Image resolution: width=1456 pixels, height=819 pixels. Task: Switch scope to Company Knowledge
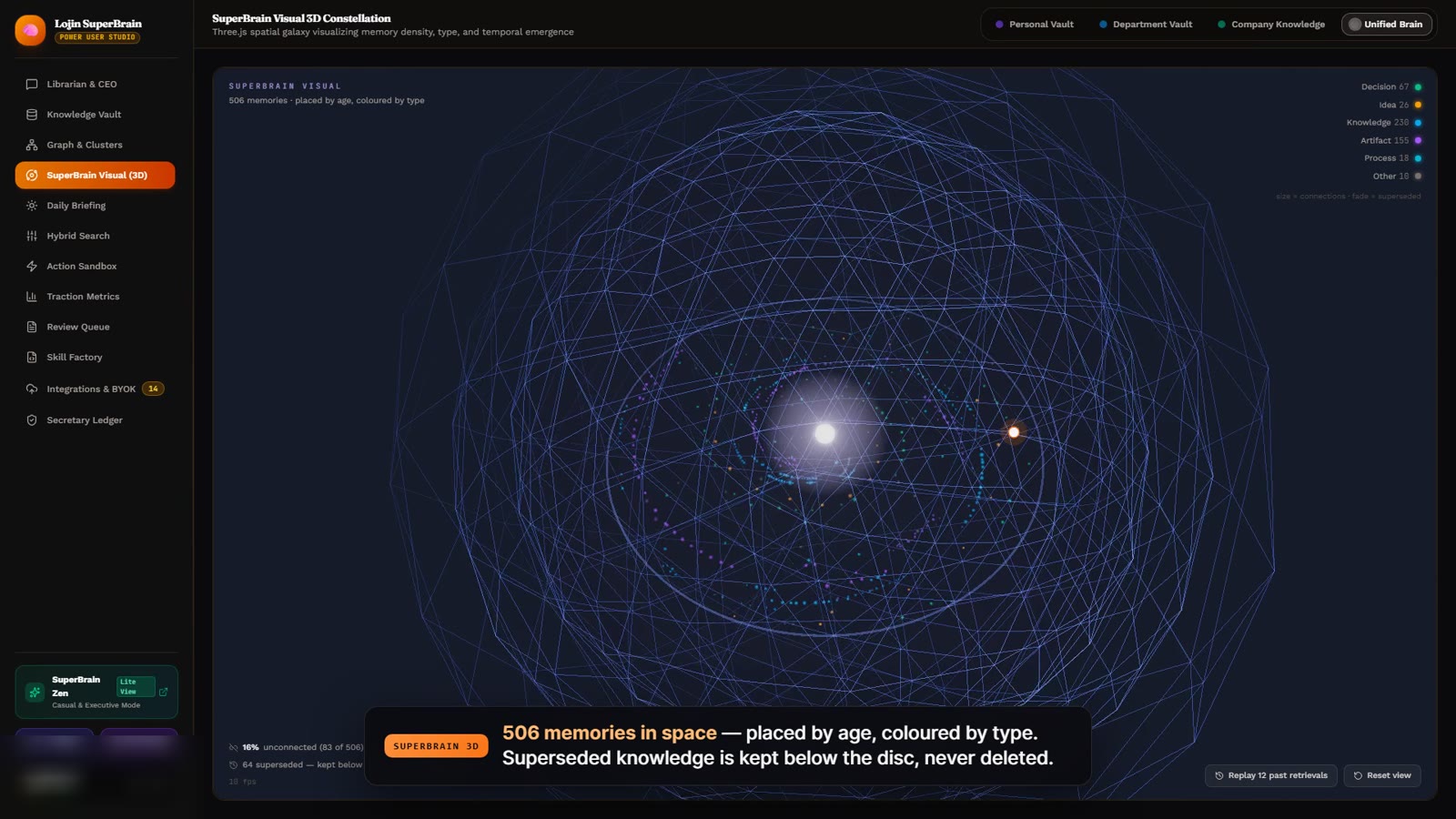1271,25
